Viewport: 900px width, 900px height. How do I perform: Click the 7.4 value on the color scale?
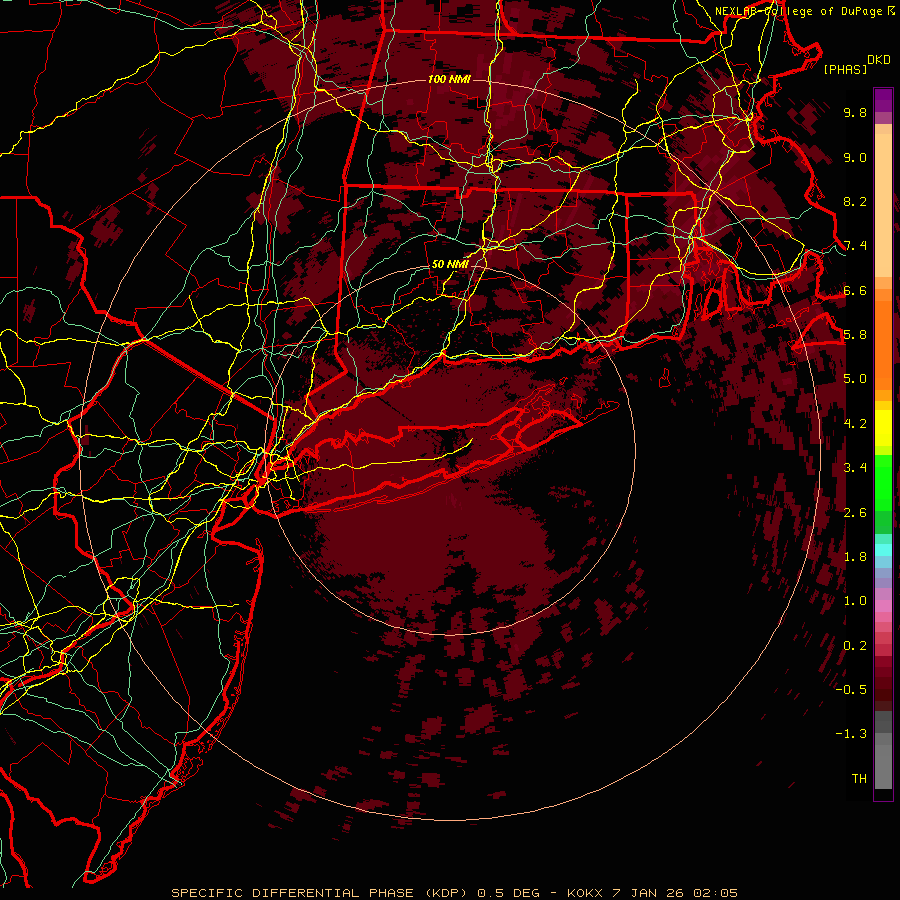click(x=855, y=246)
